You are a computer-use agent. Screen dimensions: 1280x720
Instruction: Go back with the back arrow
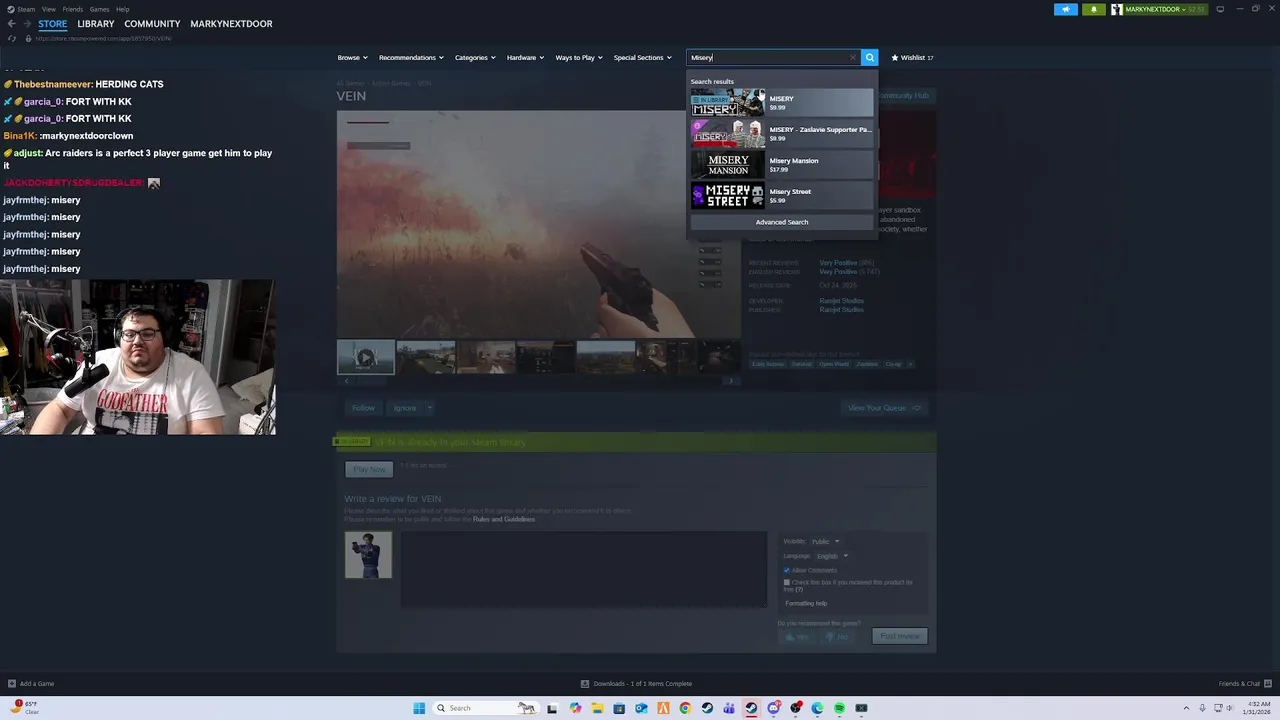coord(11,24)
